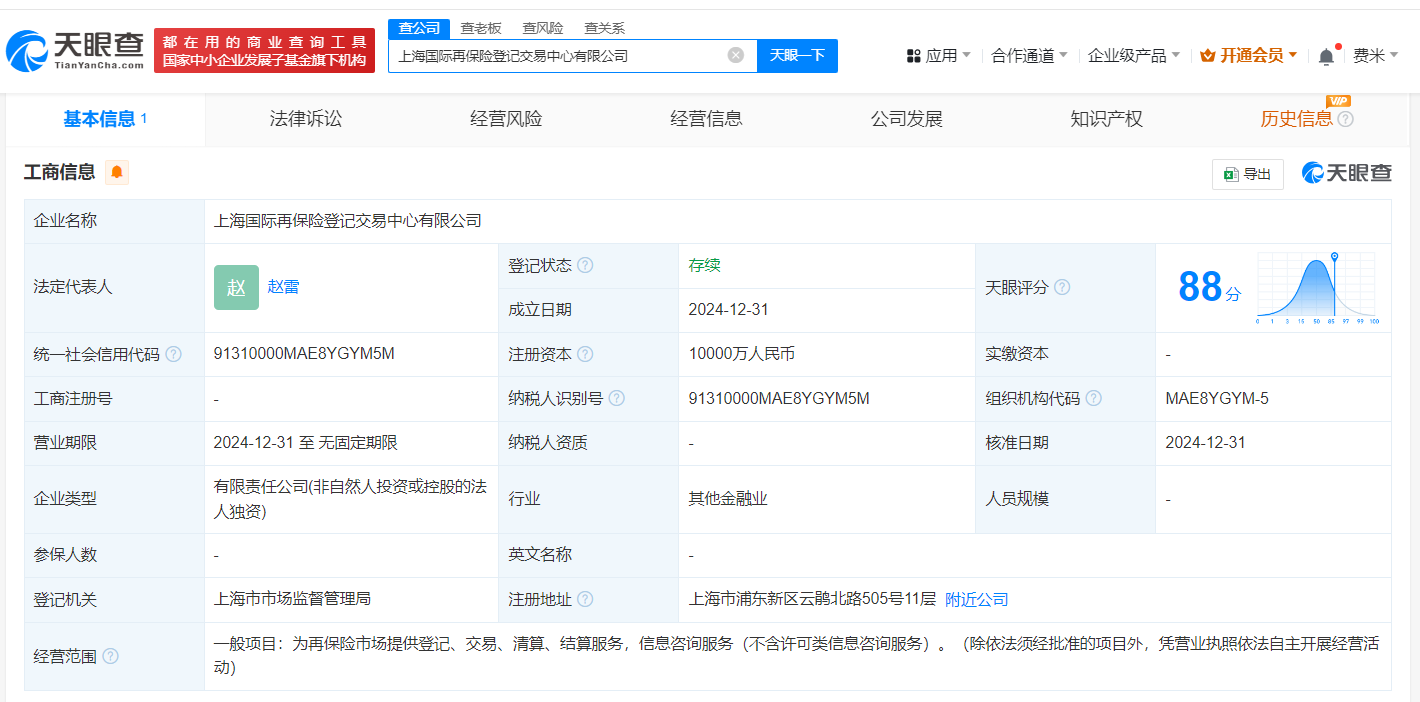Select the 查公司 search tab
Viewport: 1420px width, 702px height.
pyautogui.click(x=419, y=28)
